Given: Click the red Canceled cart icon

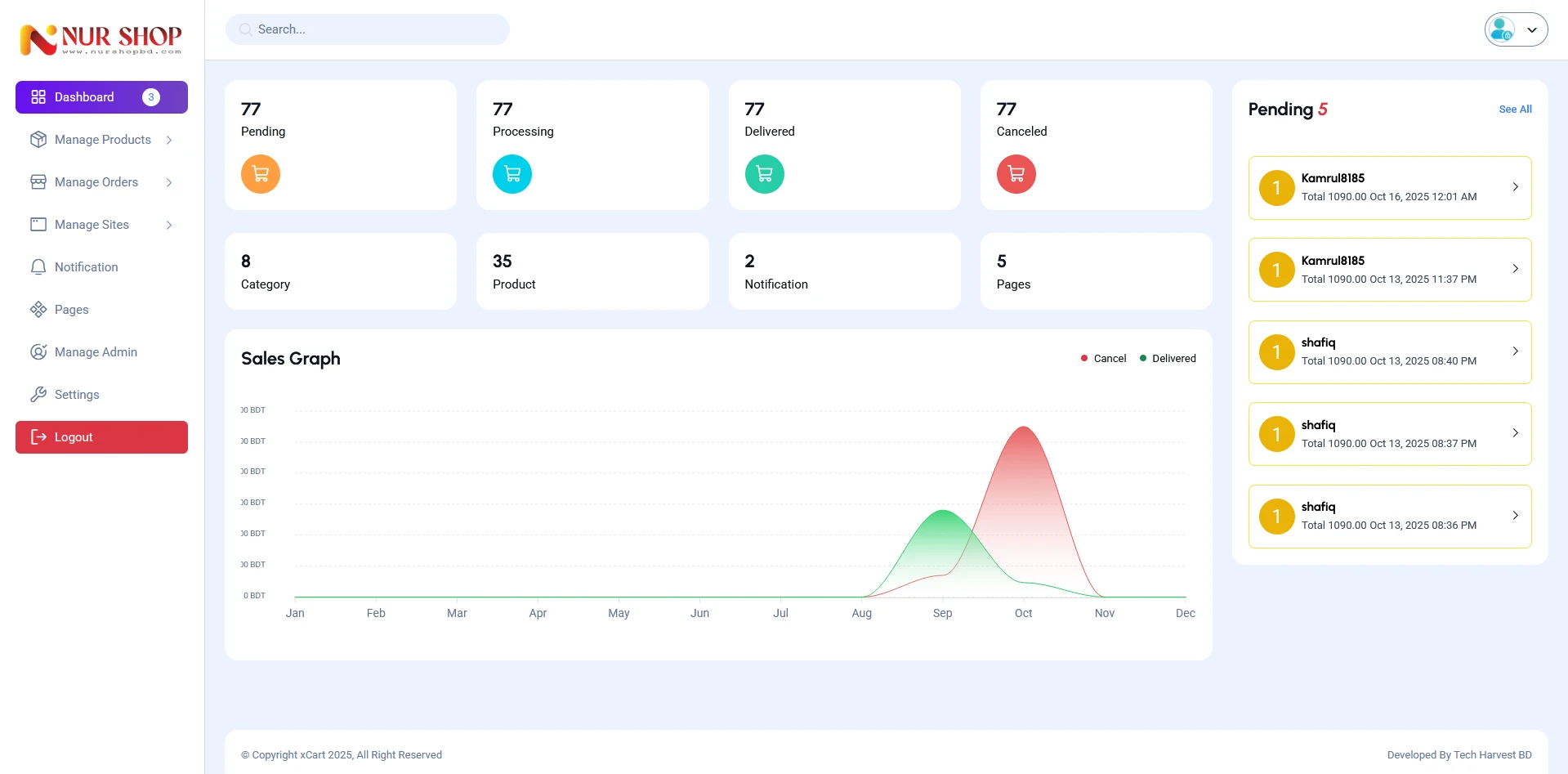Looking at the screenshot, I should click(x=1016, y=174).
